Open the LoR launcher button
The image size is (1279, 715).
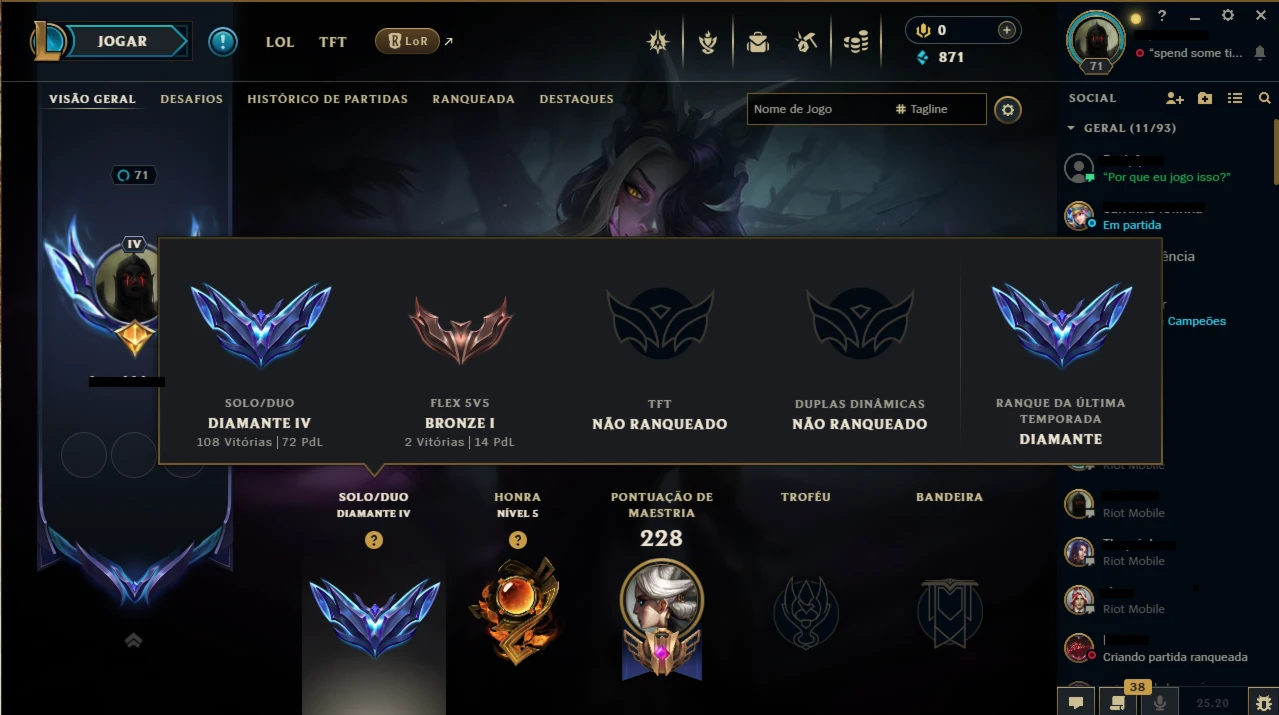[x=407, y=41]
